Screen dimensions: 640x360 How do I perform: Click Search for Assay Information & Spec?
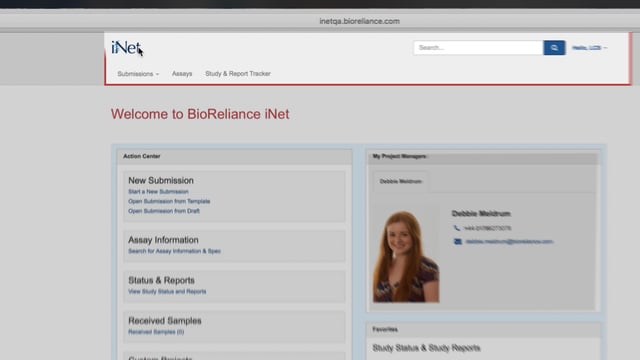[174, 251]
